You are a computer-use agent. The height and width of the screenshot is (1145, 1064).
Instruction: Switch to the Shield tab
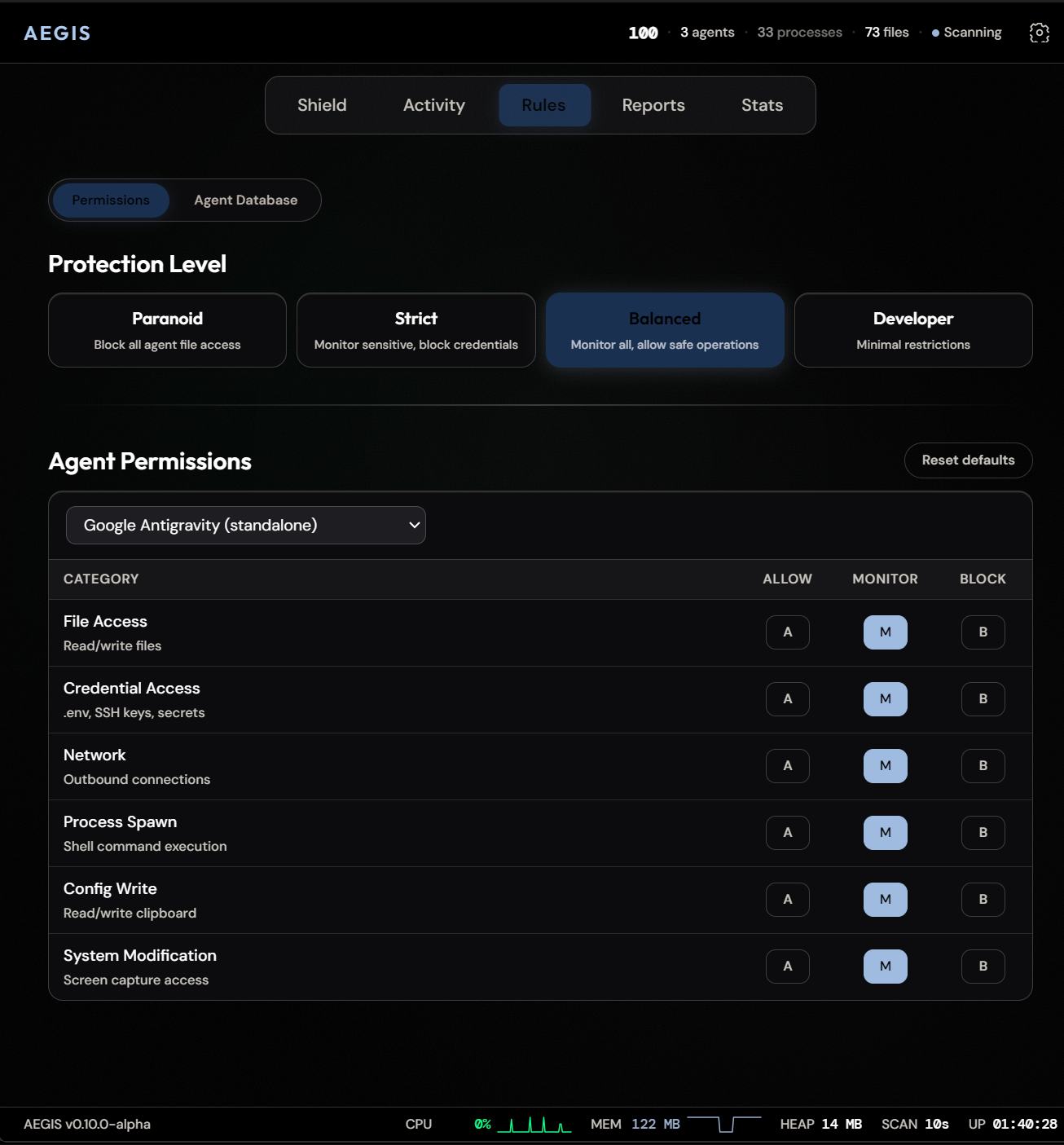(322, 105)
